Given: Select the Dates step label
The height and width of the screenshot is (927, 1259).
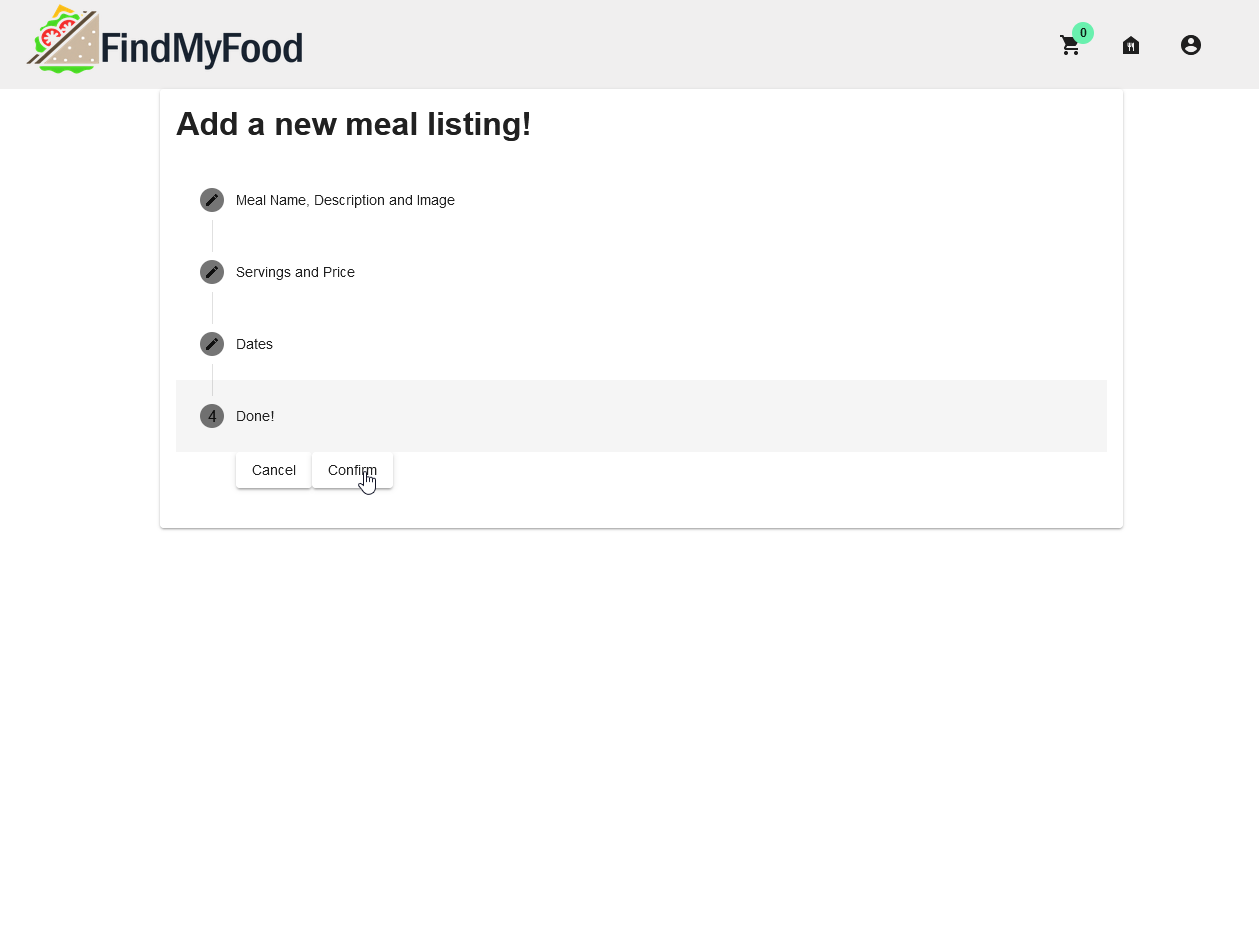Looking at the screenshot, I should tap(254, 344).
